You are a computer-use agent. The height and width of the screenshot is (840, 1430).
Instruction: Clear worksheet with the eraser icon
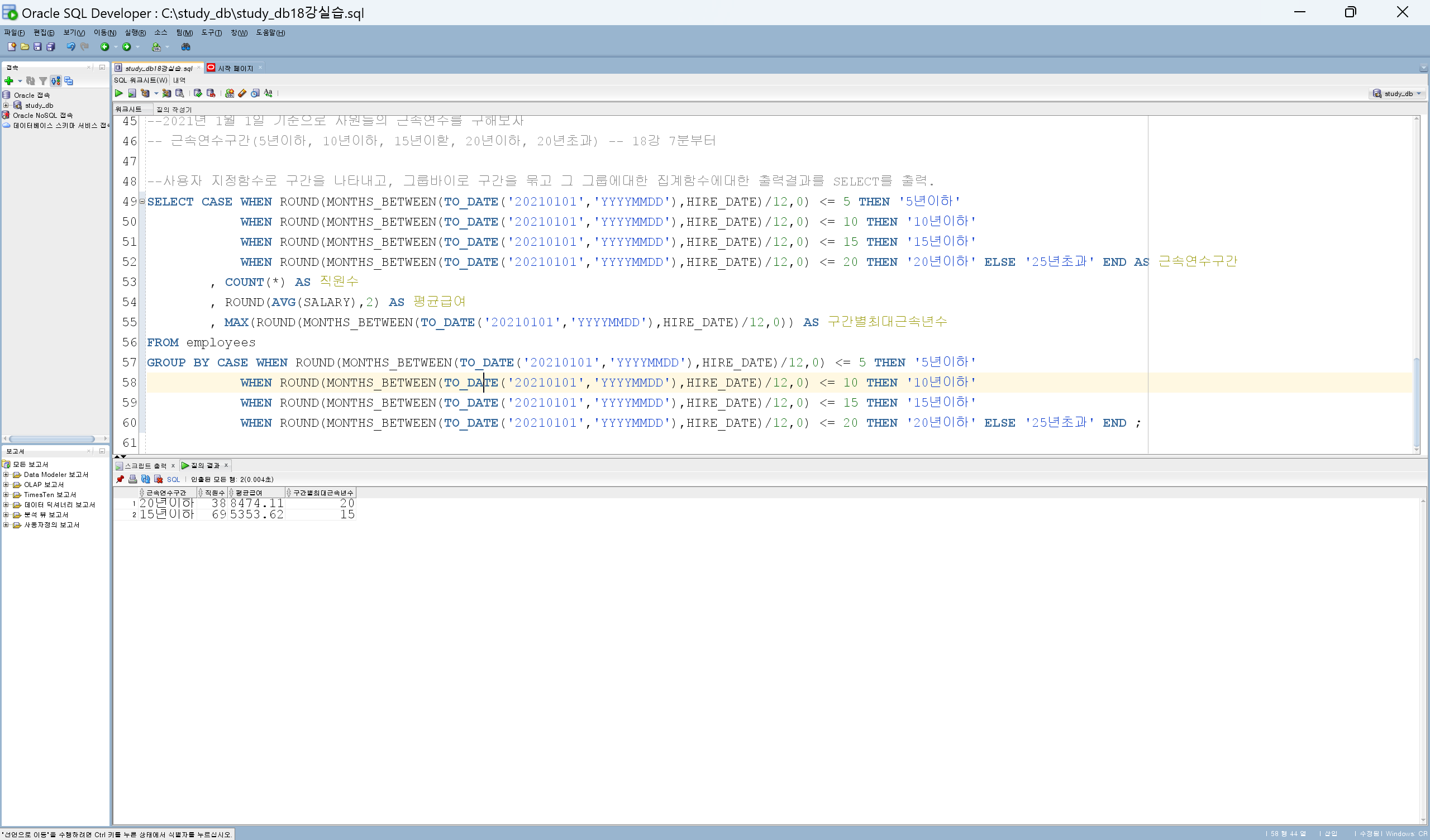pos(242,93)
